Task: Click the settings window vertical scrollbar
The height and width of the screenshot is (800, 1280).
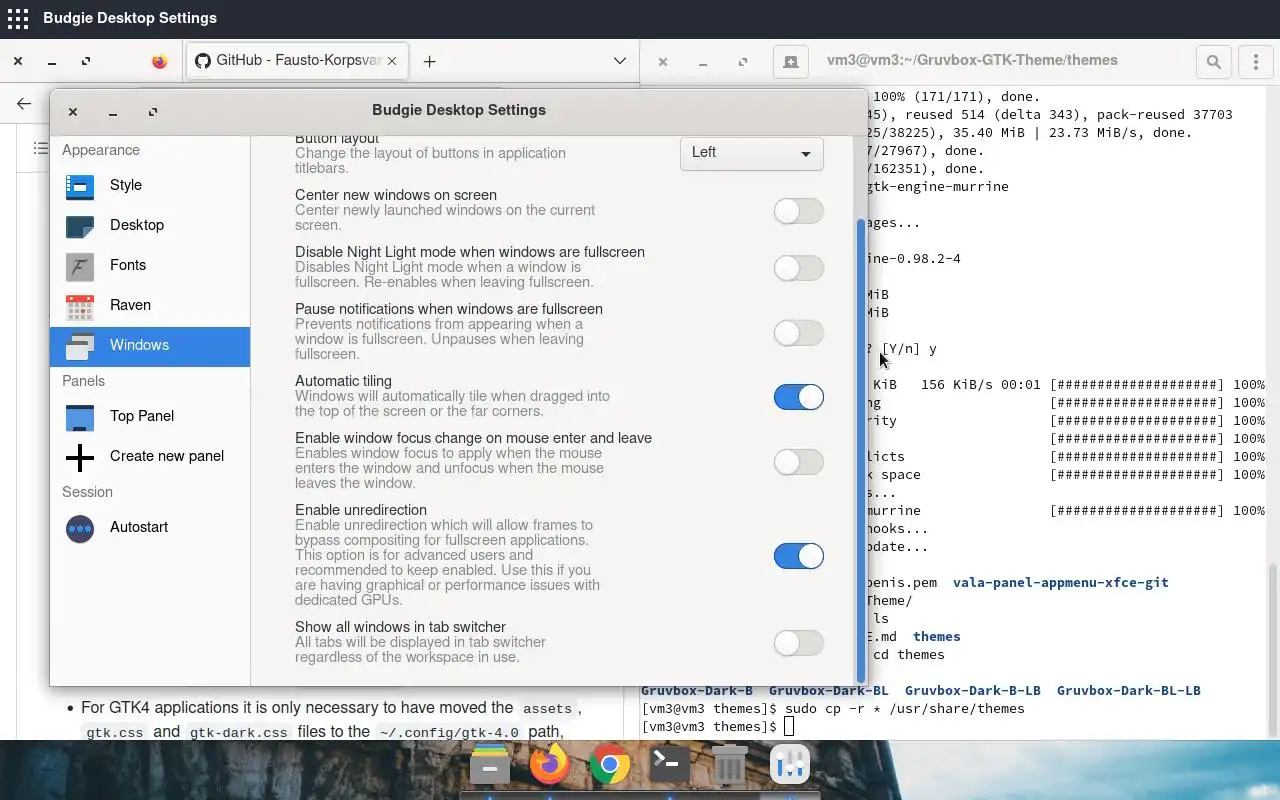Action: pyautogui.click(x=861, y=450)
